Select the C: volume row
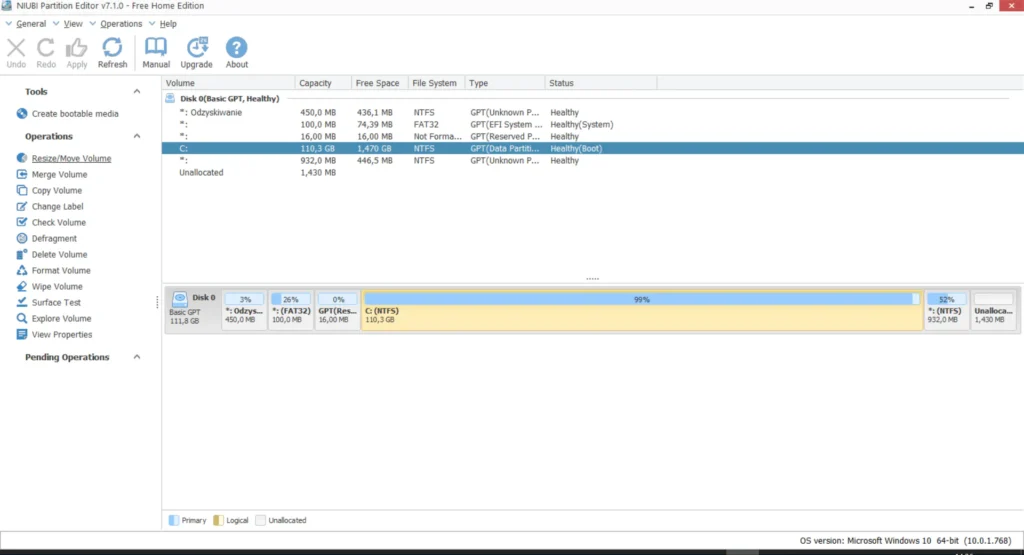 pyautogui.click(x=593, y=148)
